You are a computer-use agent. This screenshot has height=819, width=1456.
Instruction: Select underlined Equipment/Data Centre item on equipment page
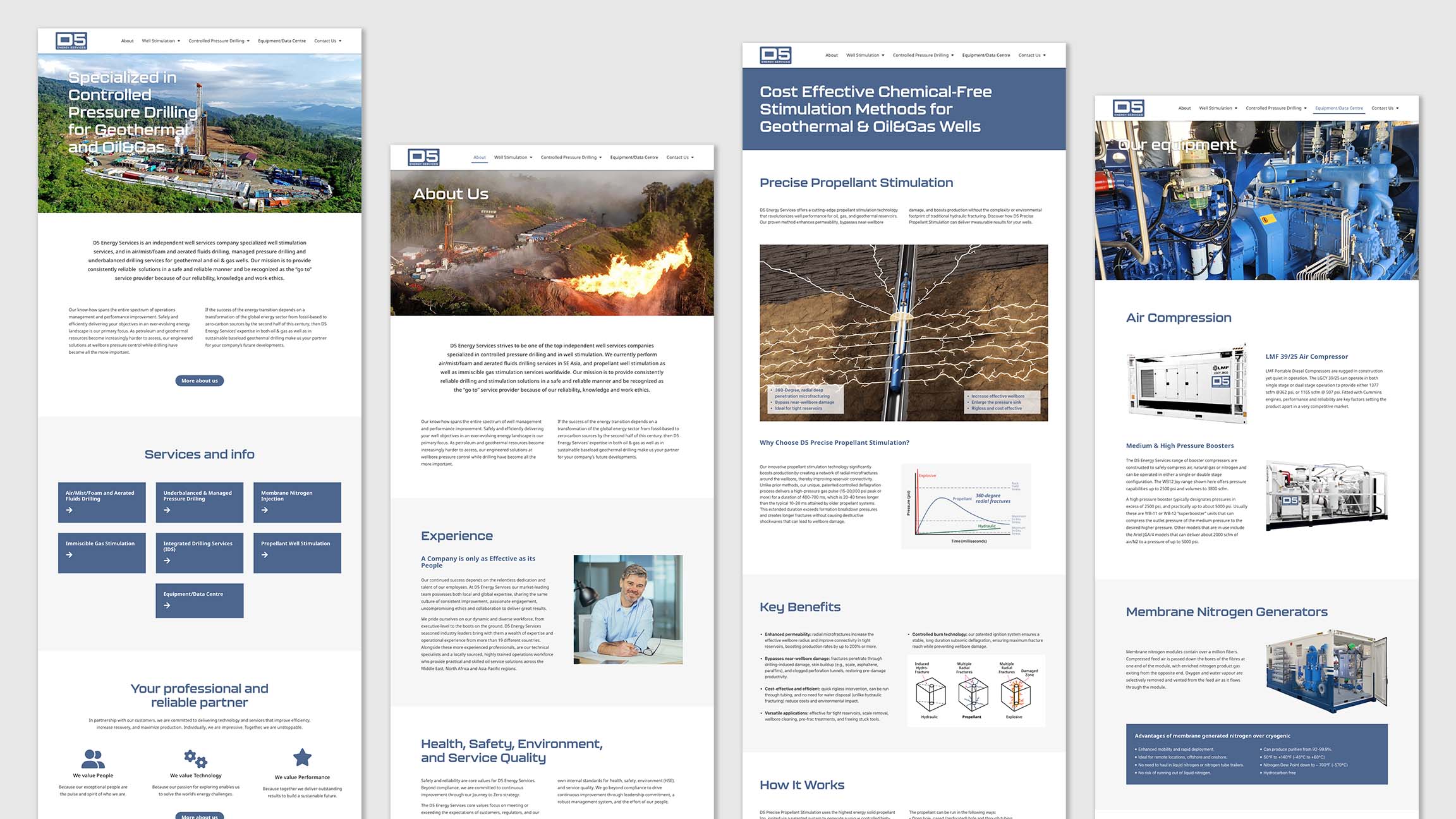1338,108
